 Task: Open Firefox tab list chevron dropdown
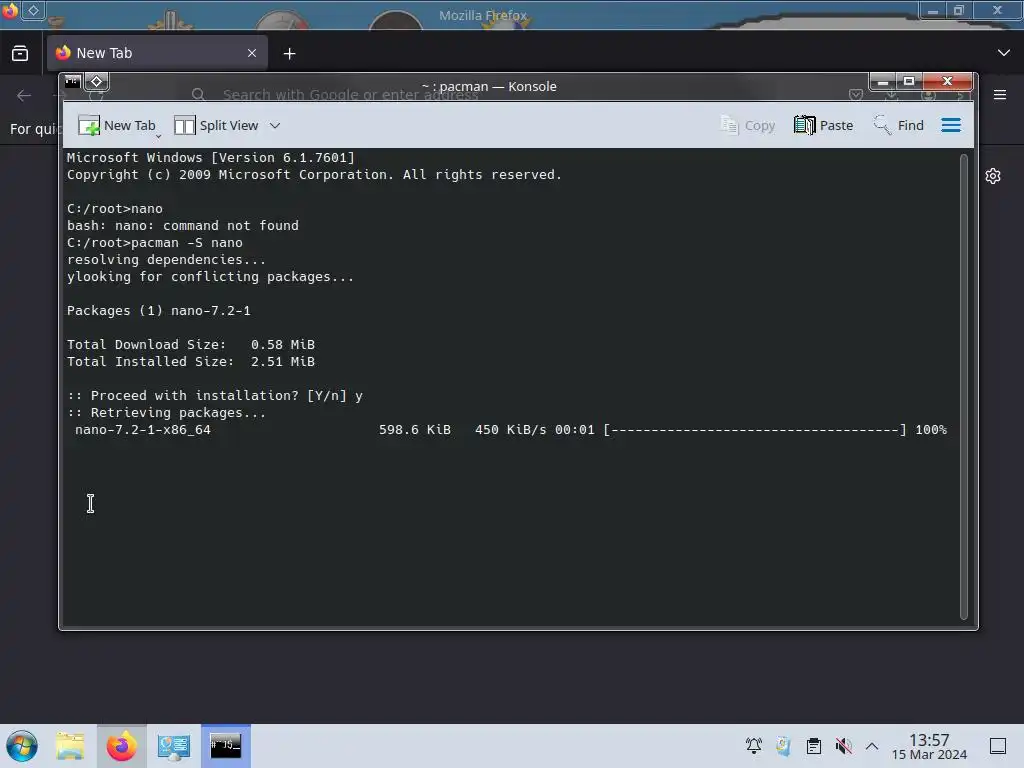click(1004, 53)
